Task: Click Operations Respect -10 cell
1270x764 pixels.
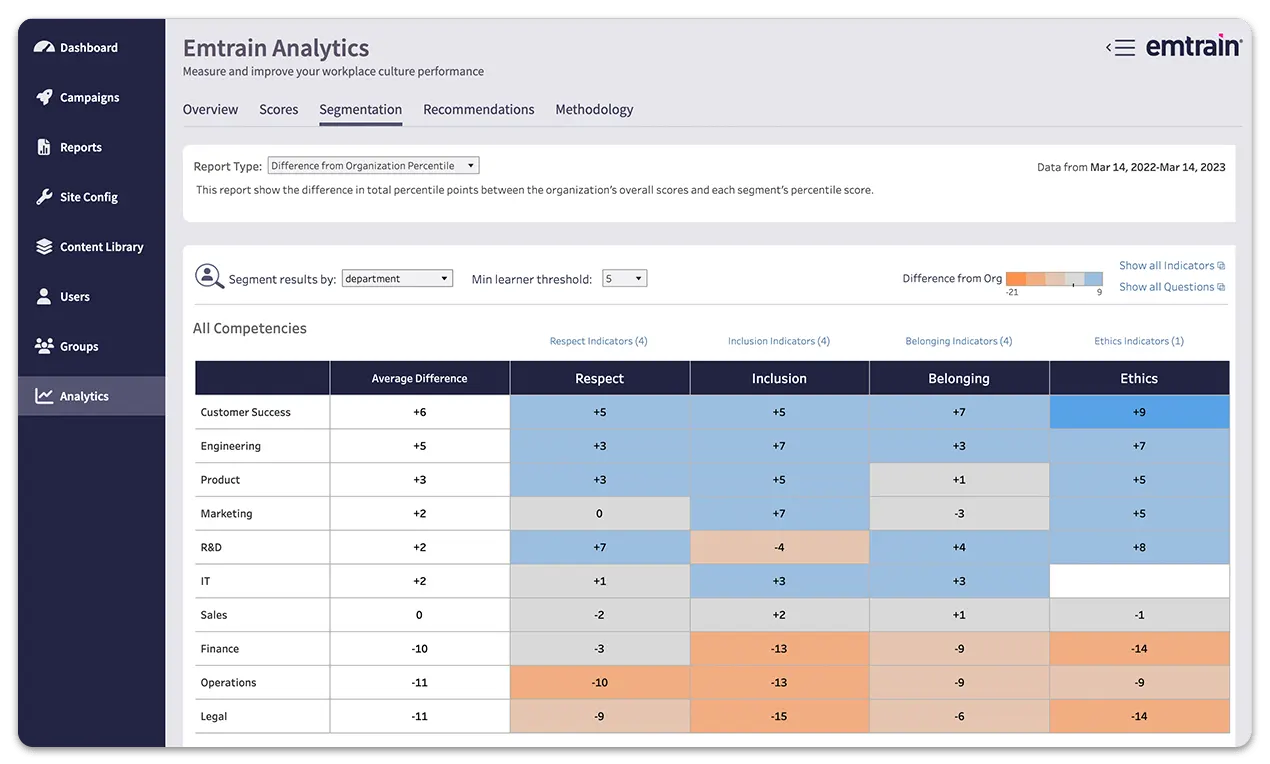Action: tap(599, 682)
